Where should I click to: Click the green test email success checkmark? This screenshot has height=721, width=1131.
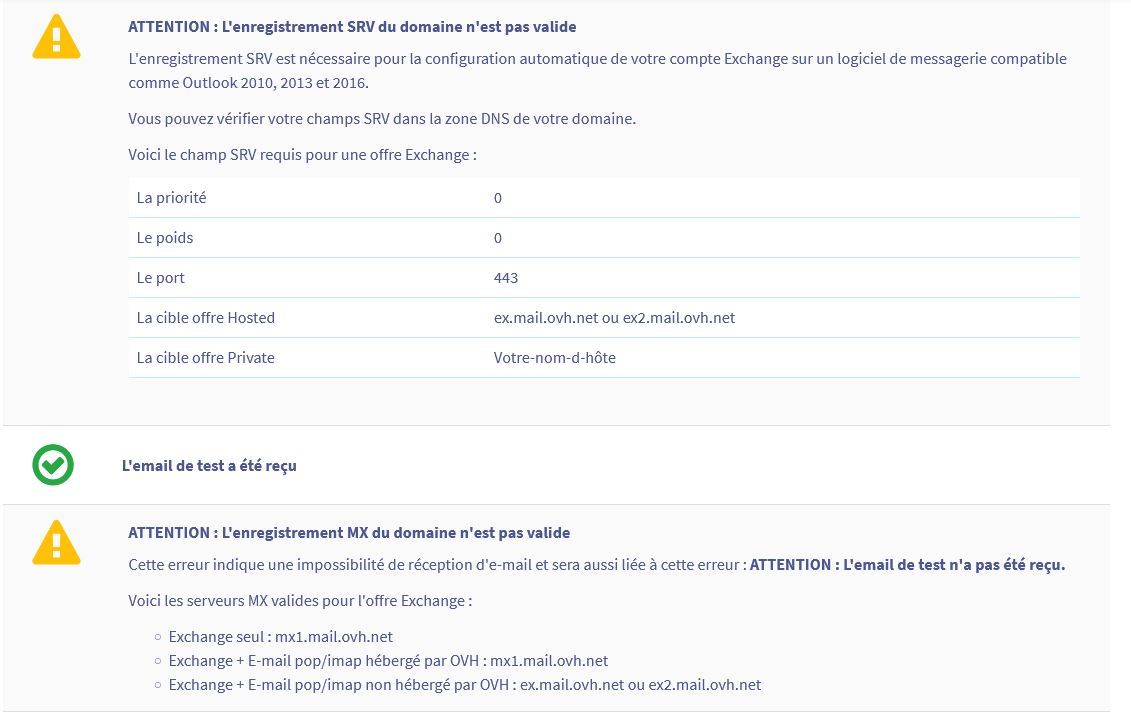point(53,465)
